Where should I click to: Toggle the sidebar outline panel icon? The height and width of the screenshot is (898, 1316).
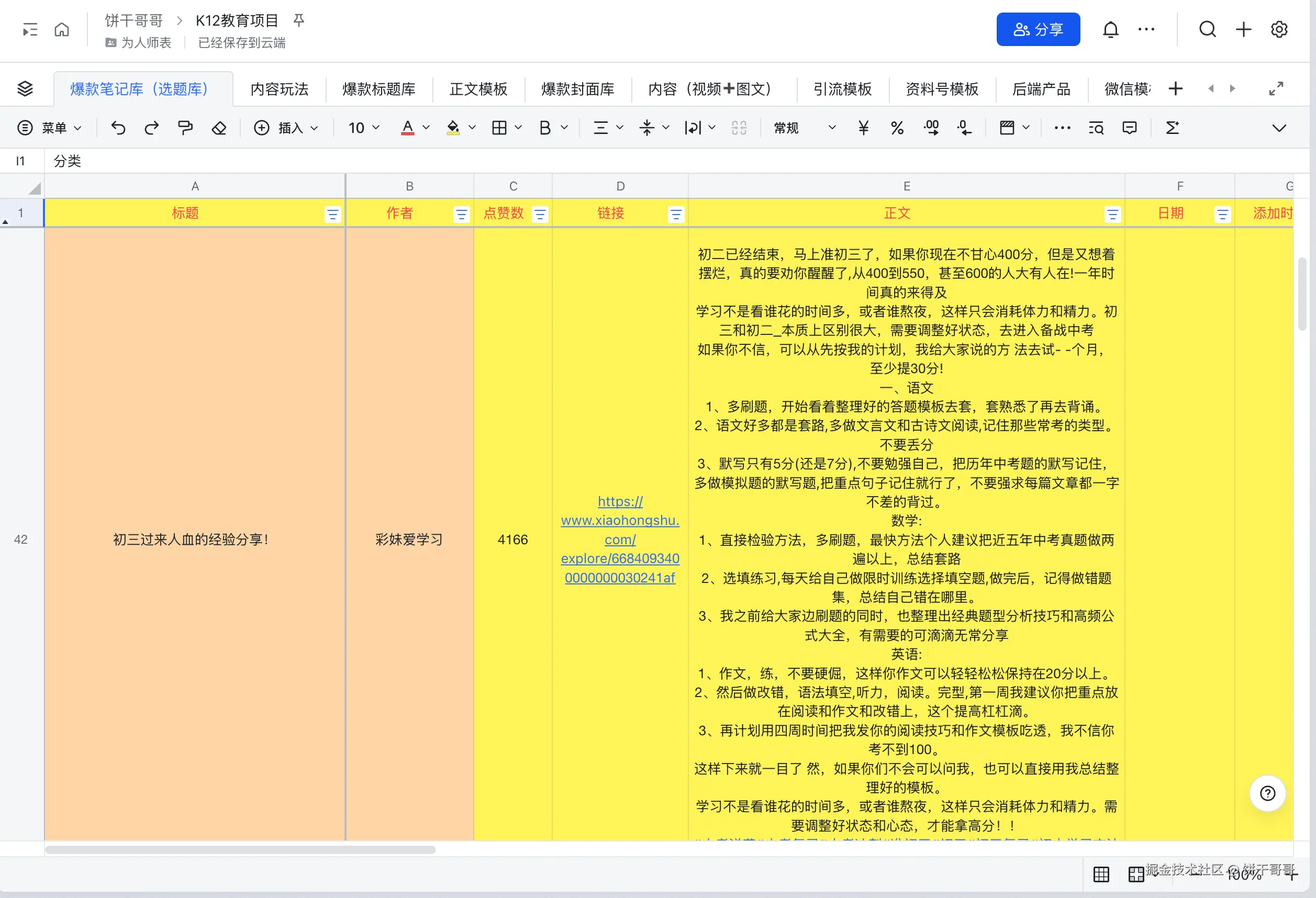coord(30,29)
